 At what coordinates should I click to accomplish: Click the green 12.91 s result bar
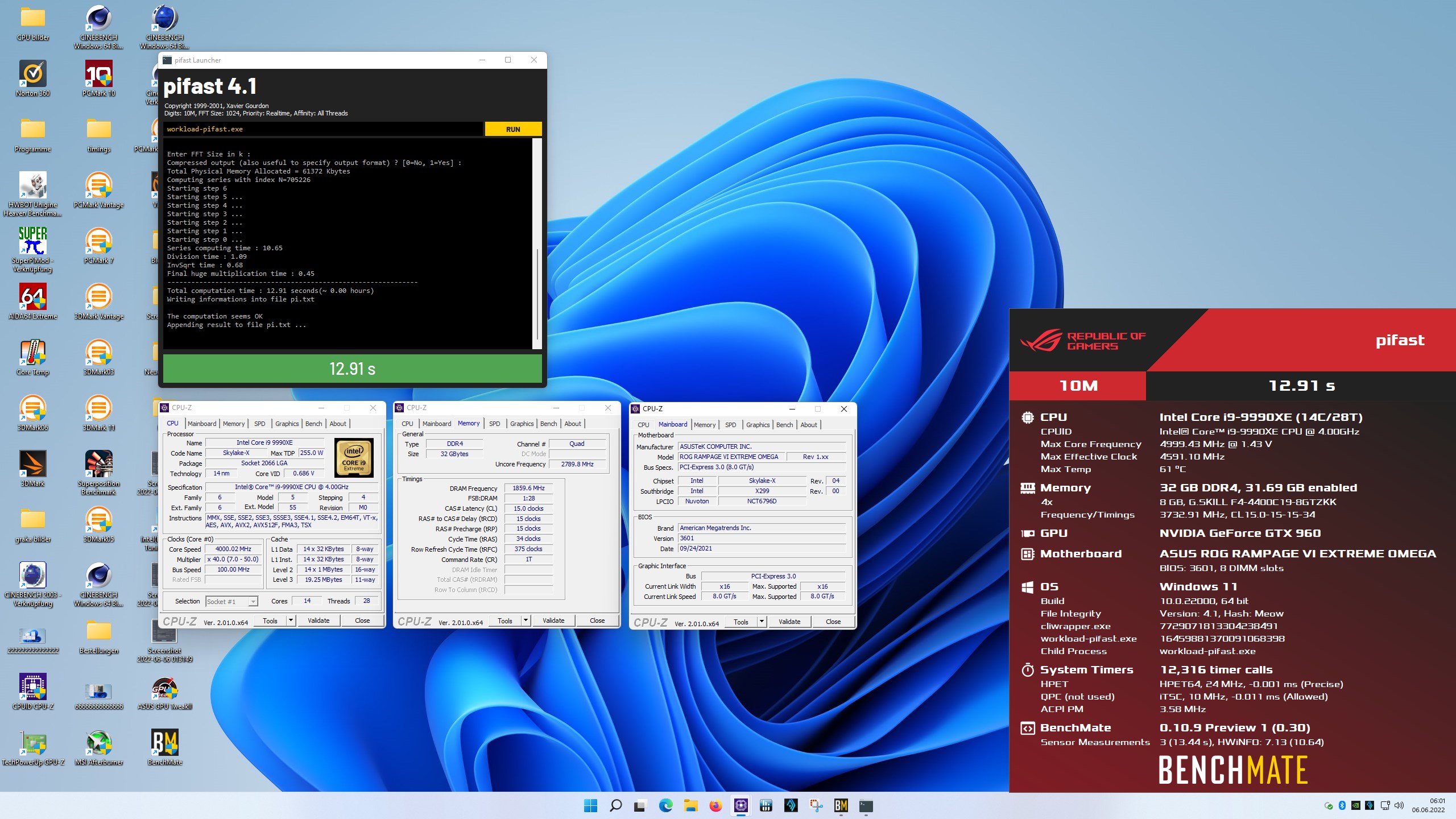tap(352, 369)
